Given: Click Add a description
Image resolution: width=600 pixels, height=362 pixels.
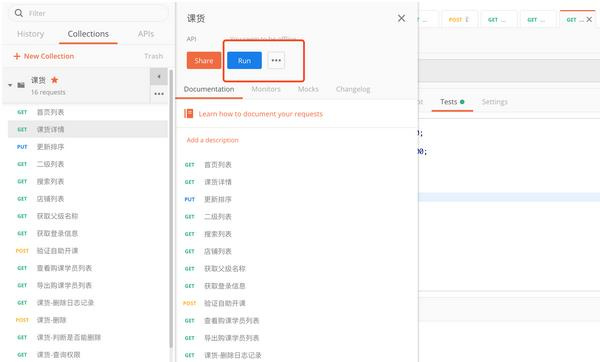Looking at the screenshot, I should [212, 140].
